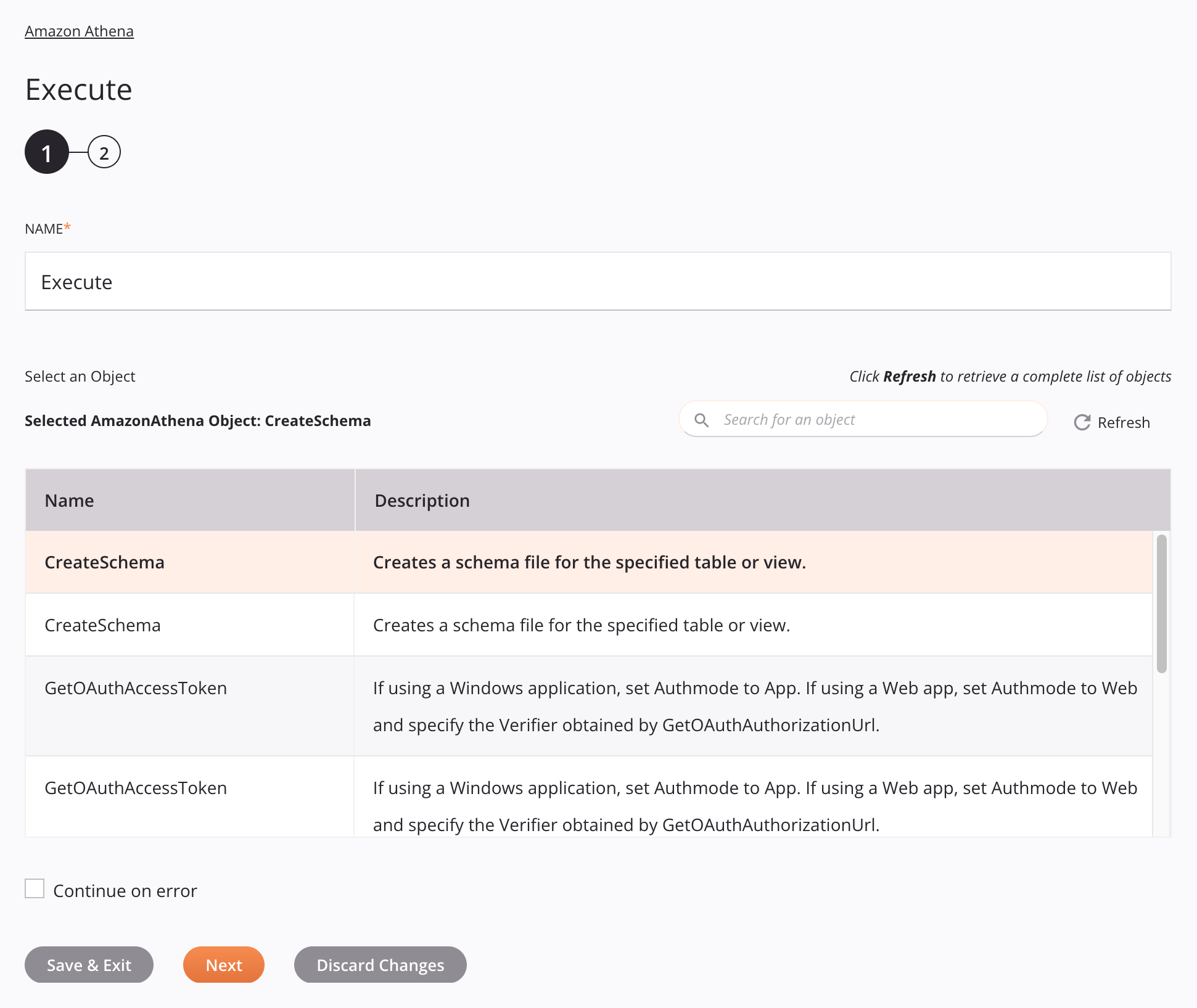The height and width of the screenshot is (1008, 1197).
Task: Select the last GetOAuthAccessToken row
Action: [589, 797]
